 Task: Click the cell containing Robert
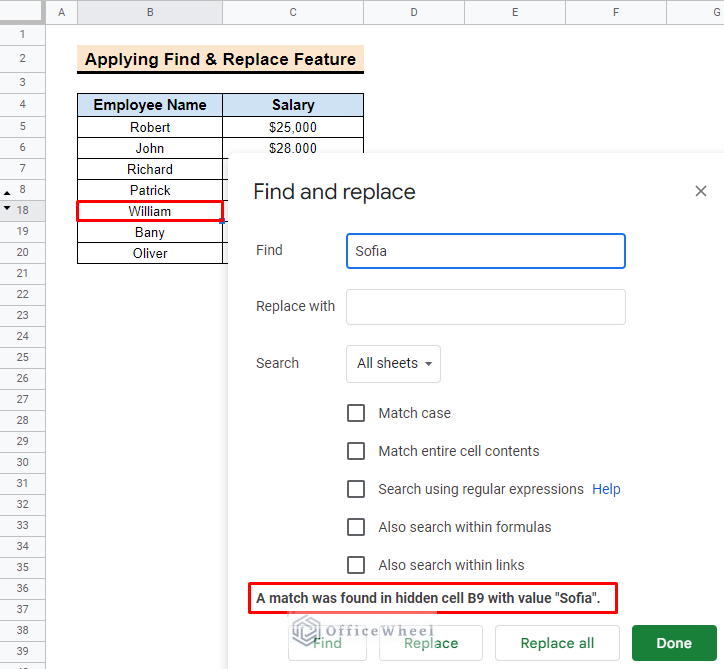pos(150,127)
